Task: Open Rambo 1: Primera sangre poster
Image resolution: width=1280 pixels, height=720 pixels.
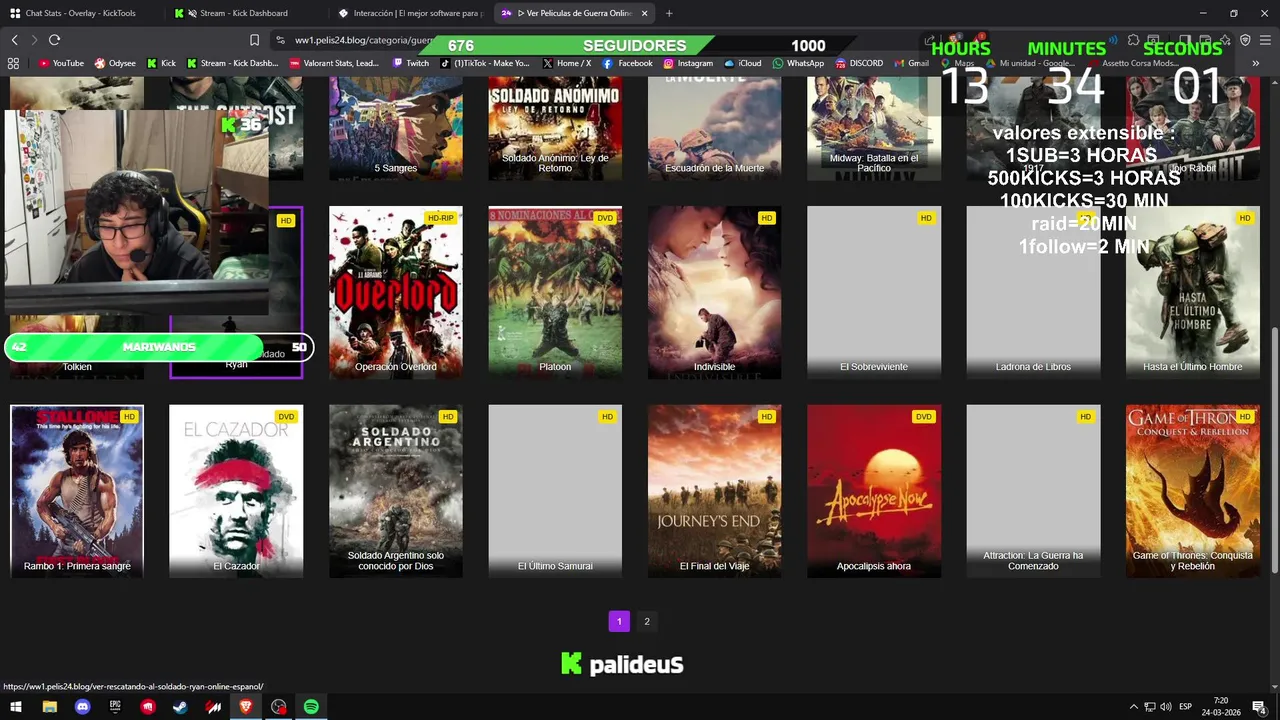Action: (77, 491)
